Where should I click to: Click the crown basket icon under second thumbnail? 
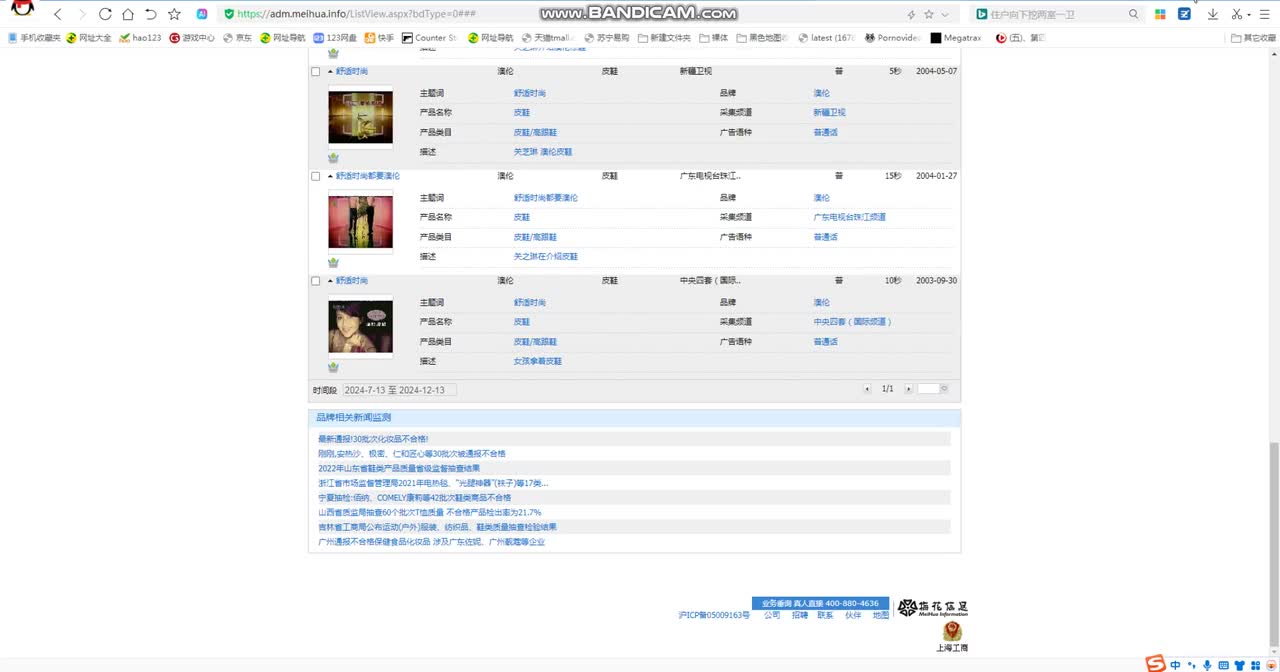333,263
